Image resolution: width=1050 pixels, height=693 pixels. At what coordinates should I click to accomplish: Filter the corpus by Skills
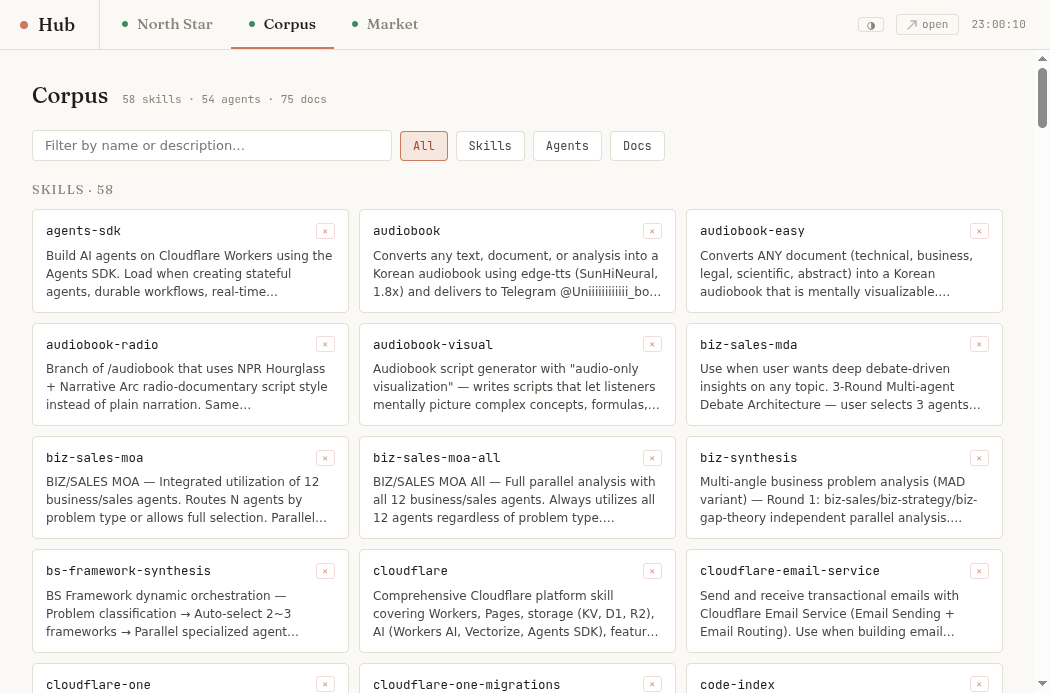(490, 146)
